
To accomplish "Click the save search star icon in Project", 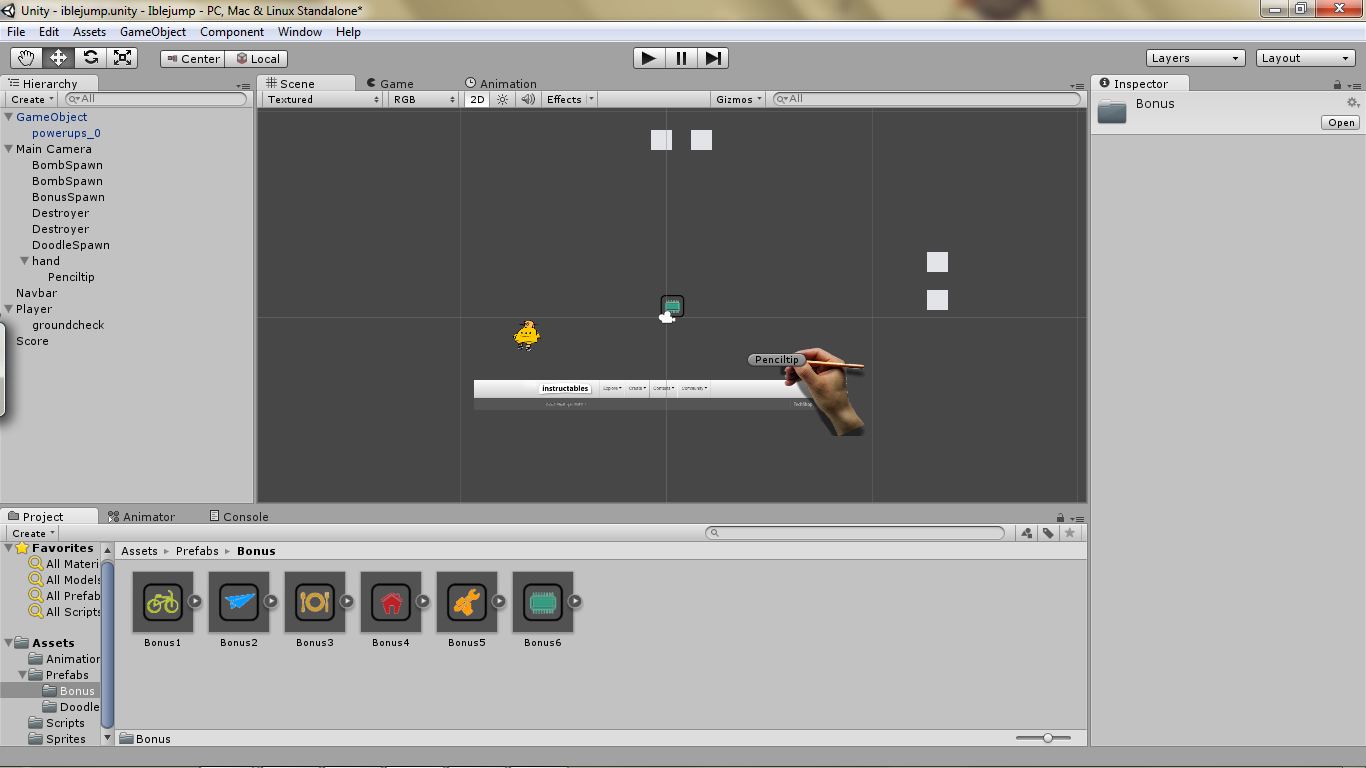I will pyautogui.click(x=1070, y=533).
